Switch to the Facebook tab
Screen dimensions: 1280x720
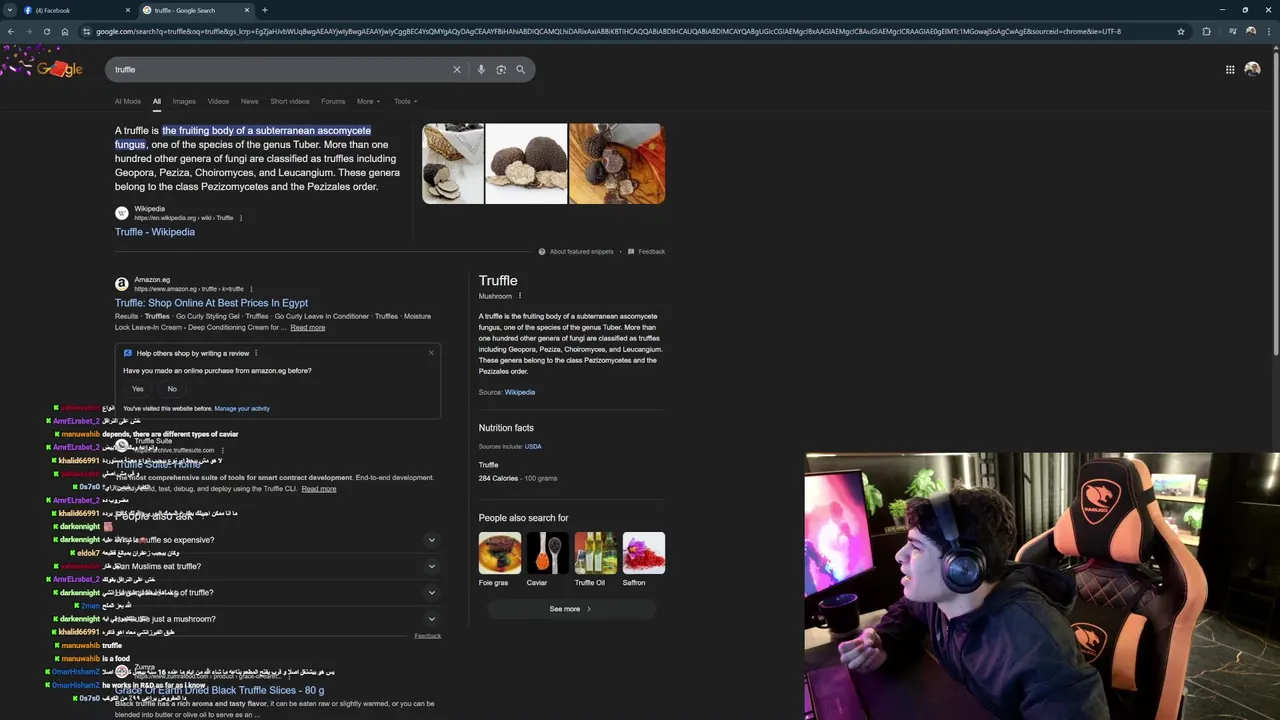point(77,10)
